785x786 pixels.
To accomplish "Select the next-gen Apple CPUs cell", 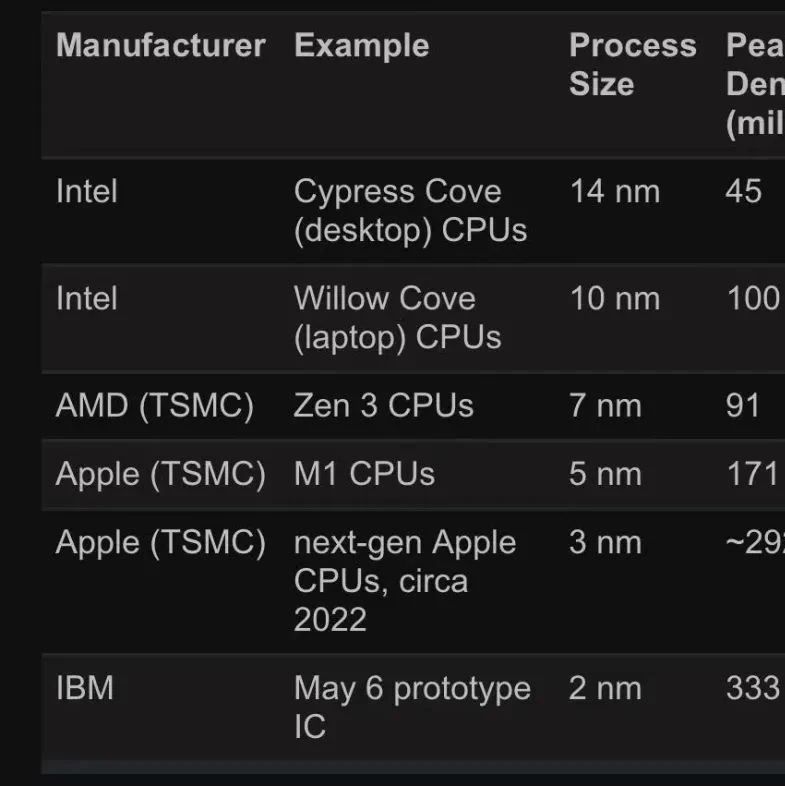I will click(x=405, y=581).
